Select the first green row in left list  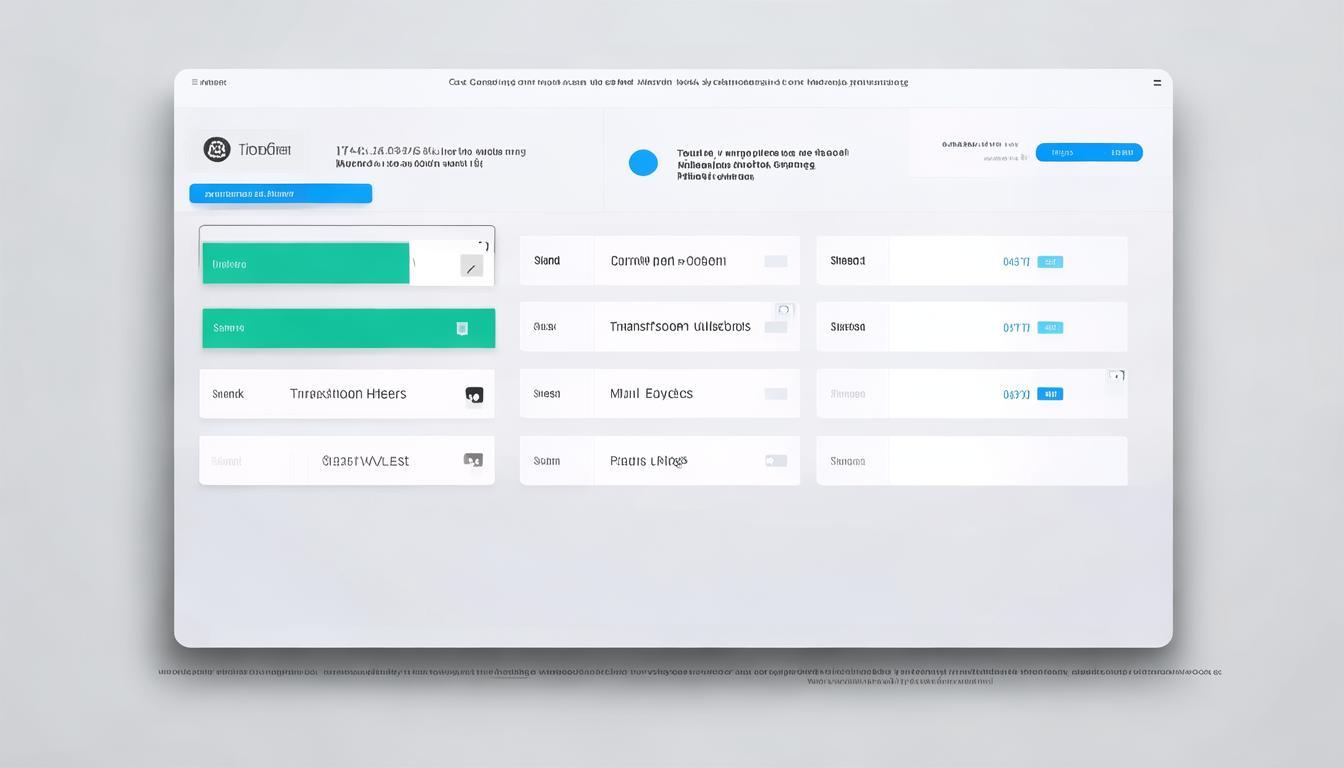305,264
